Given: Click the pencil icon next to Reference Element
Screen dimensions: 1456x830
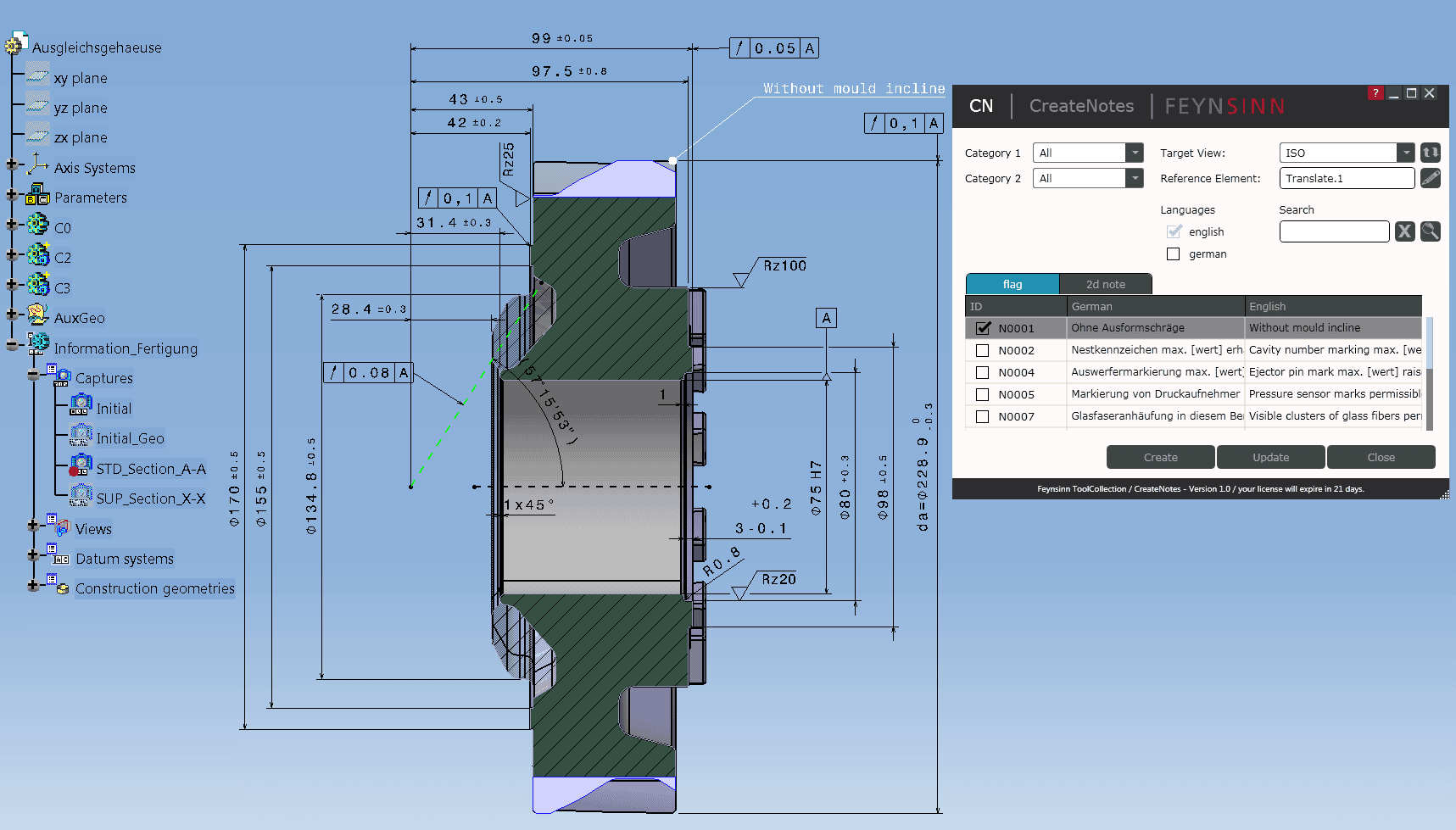Looking at the screenshot, I should [1431, 178].
